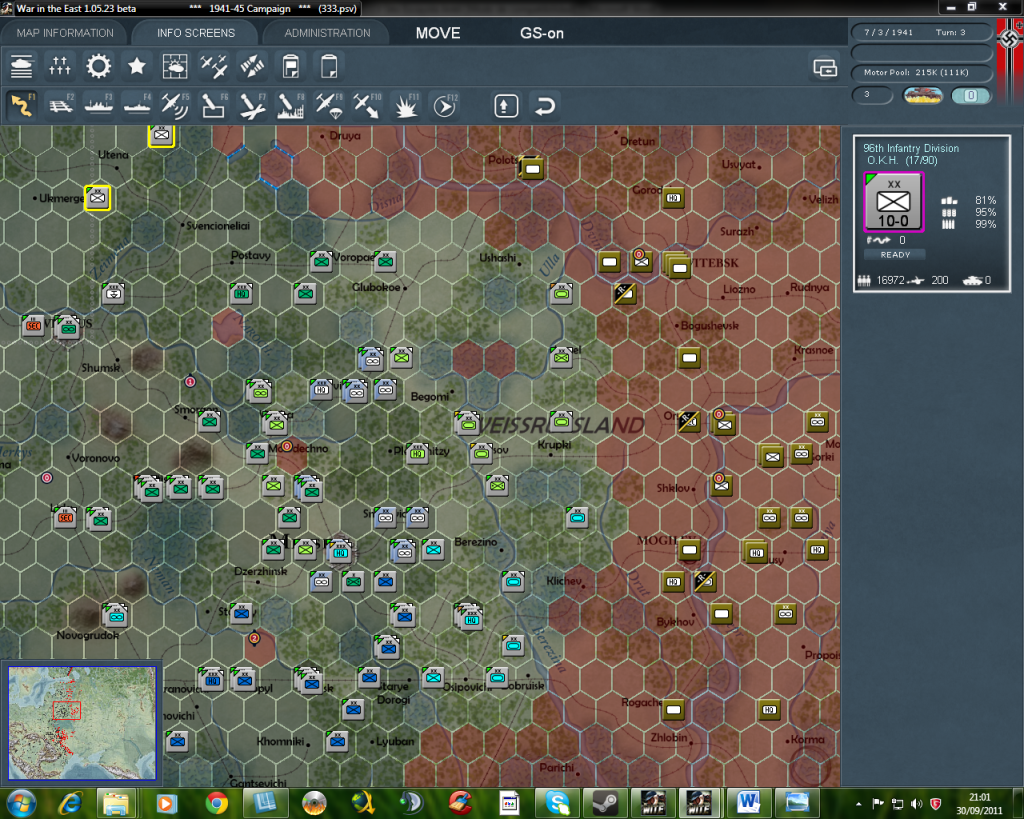Viewport: 1024px width, 819px height.
Task: Select the F10 air transfer mode
Action: pos(367,106)
